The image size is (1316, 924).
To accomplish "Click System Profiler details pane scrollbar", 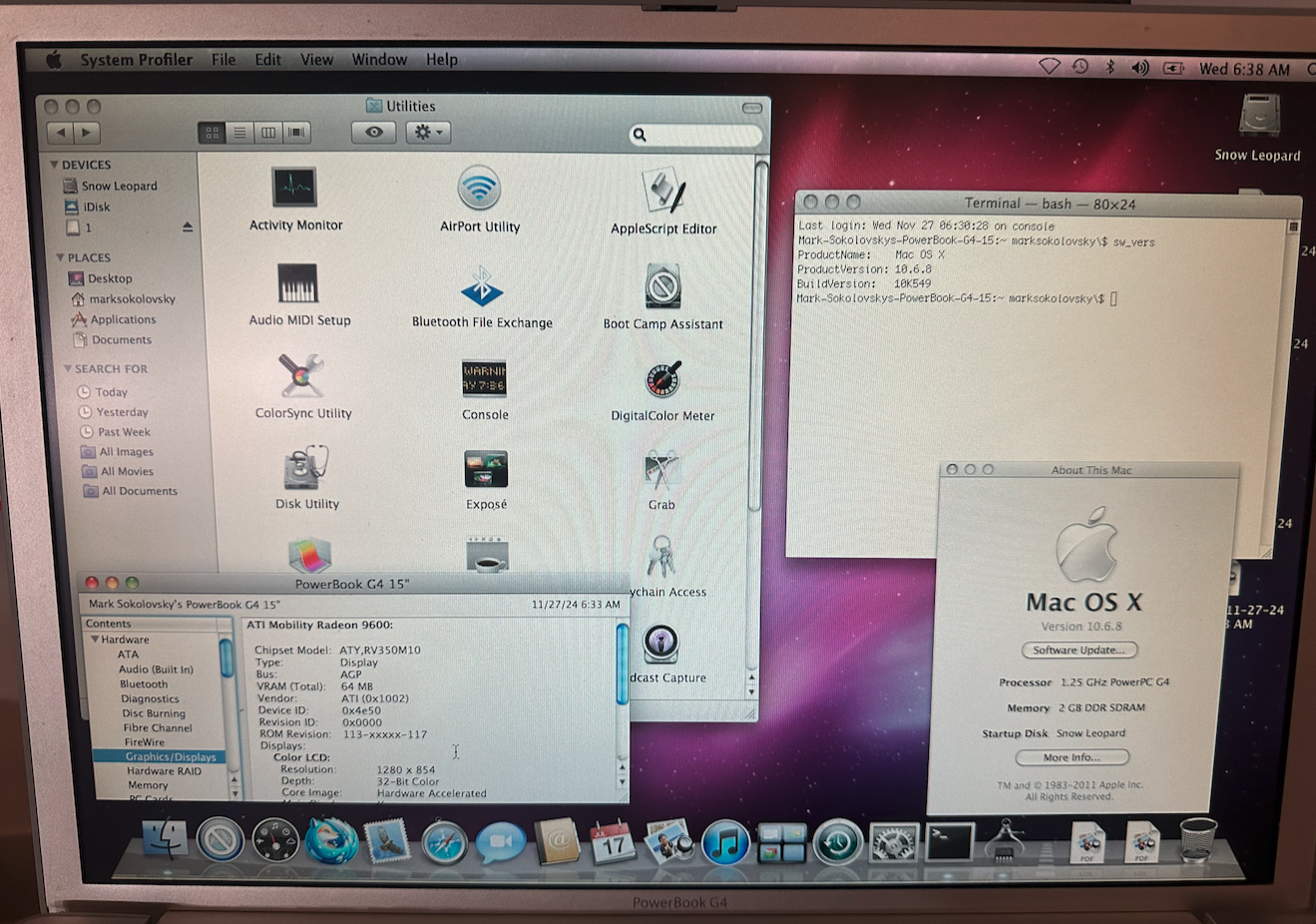I will pos(622,665).
